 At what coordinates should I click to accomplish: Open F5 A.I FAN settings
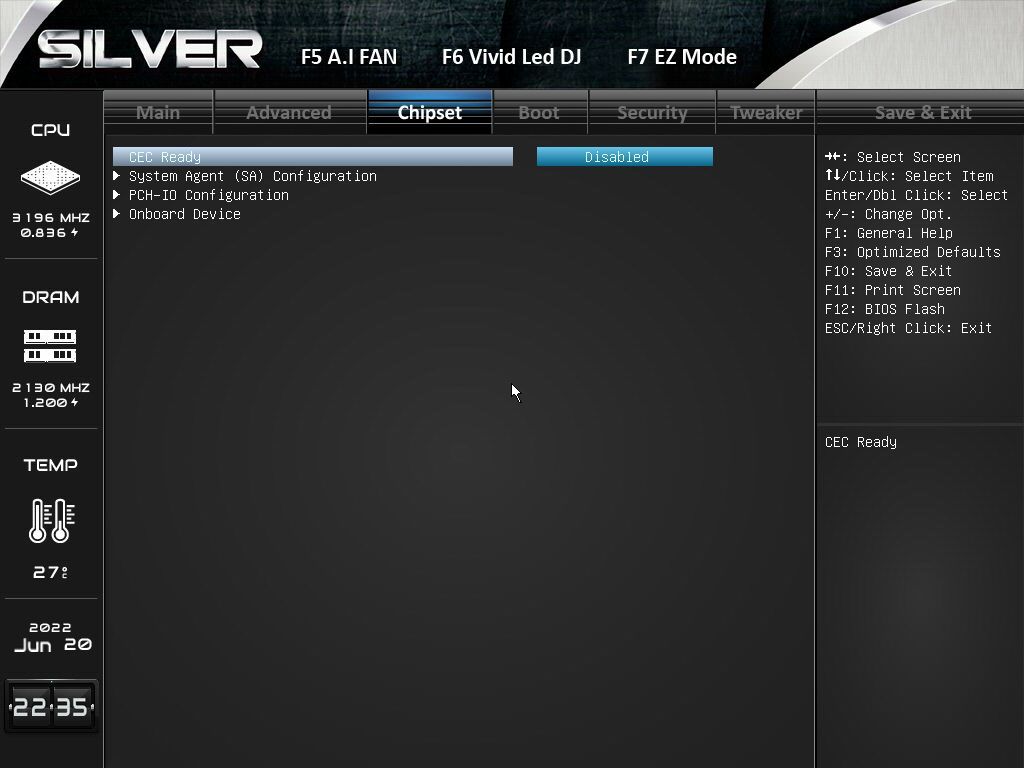click(349, 57)
